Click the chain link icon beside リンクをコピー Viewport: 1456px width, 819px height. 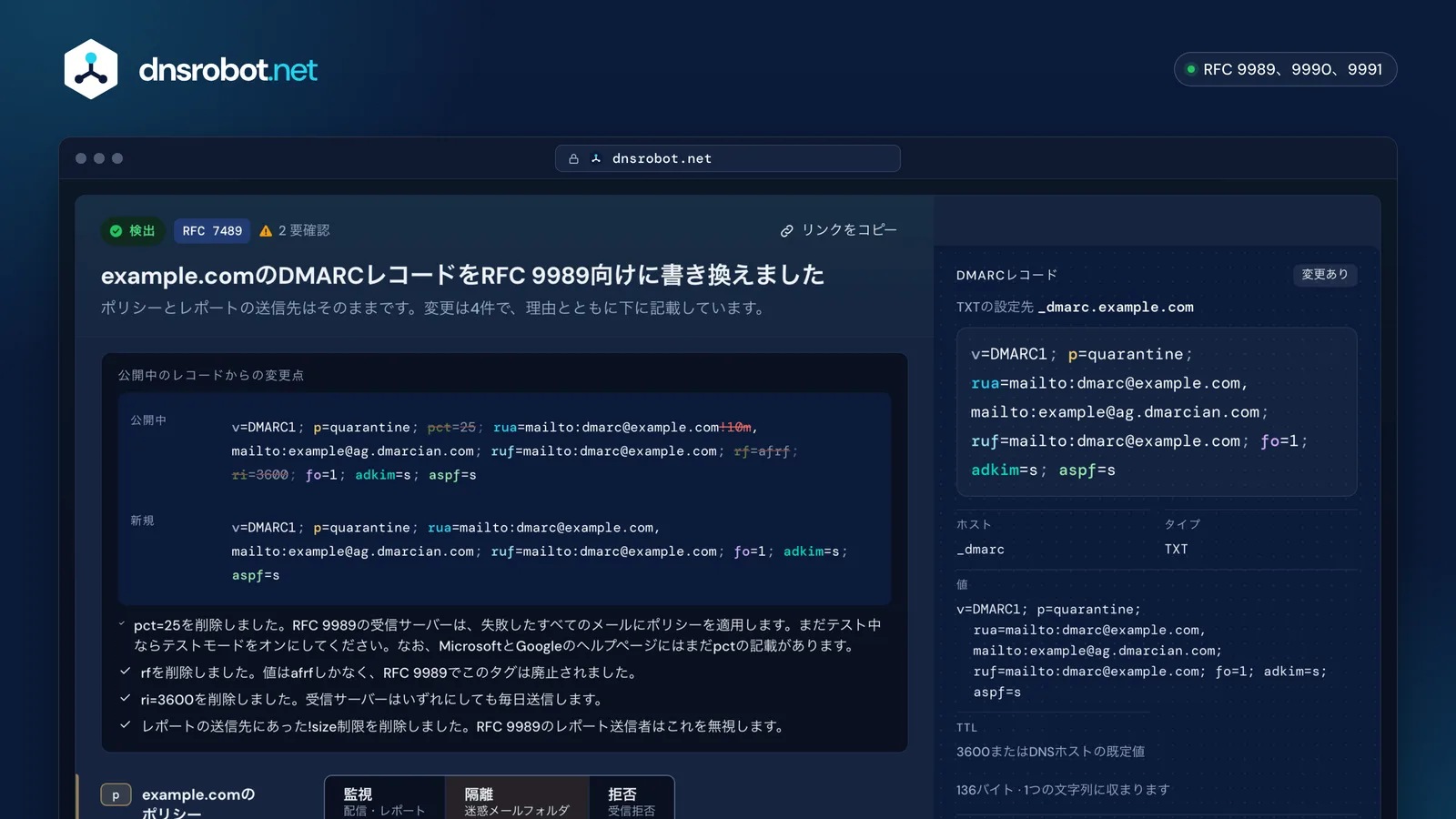(x=787, y=231)
